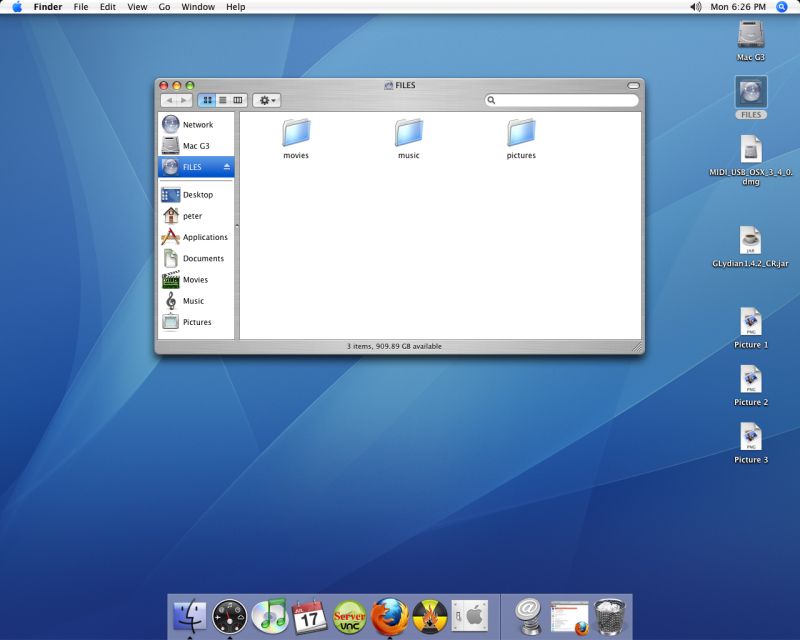Open the Edit menu
The image size is (800, 640).
108,7
